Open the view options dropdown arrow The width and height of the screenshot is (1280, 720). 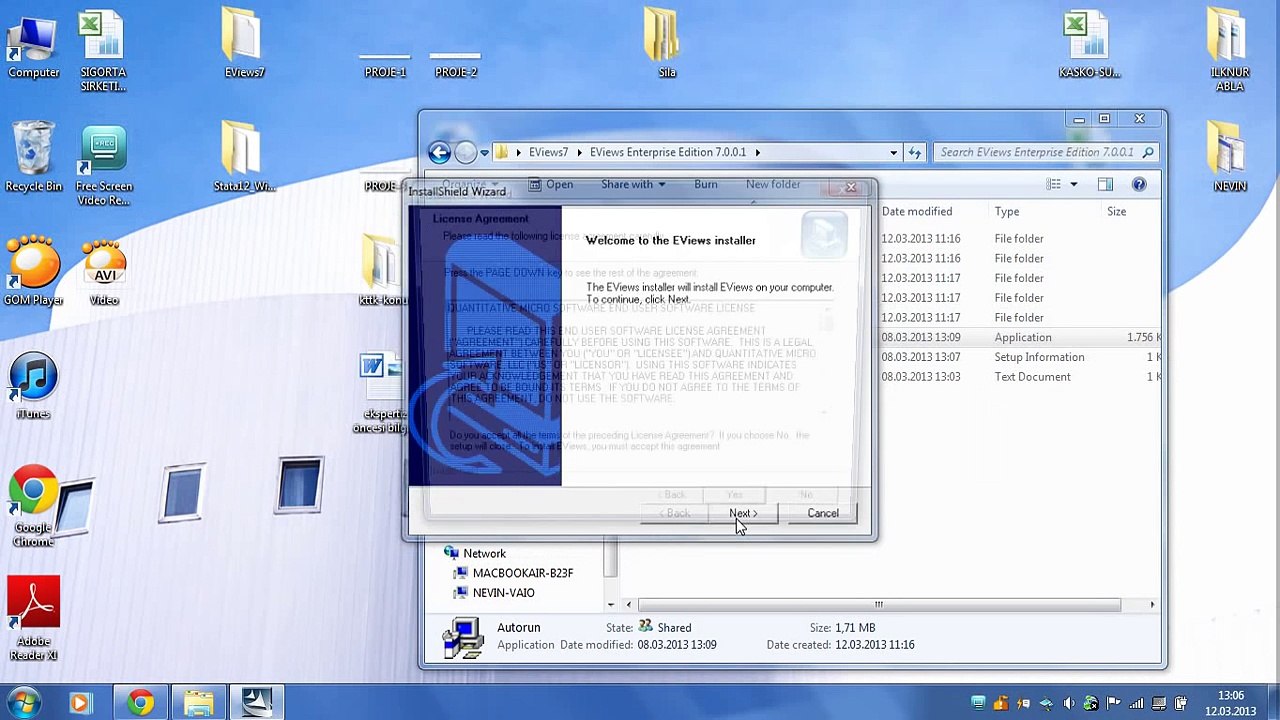pos(1074,184)
